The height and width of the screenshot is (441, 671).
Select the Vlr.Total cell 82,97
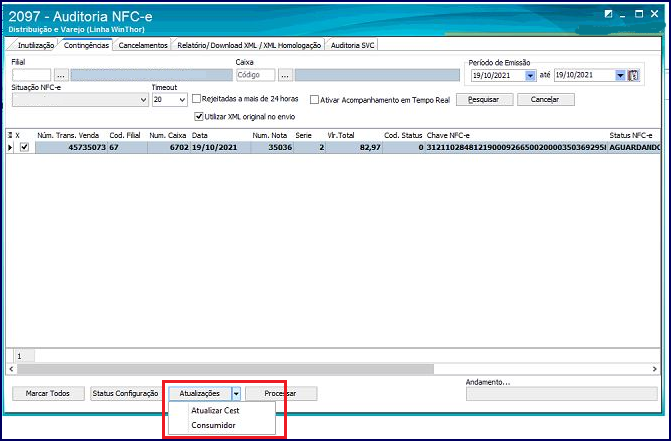click(354, 147)
